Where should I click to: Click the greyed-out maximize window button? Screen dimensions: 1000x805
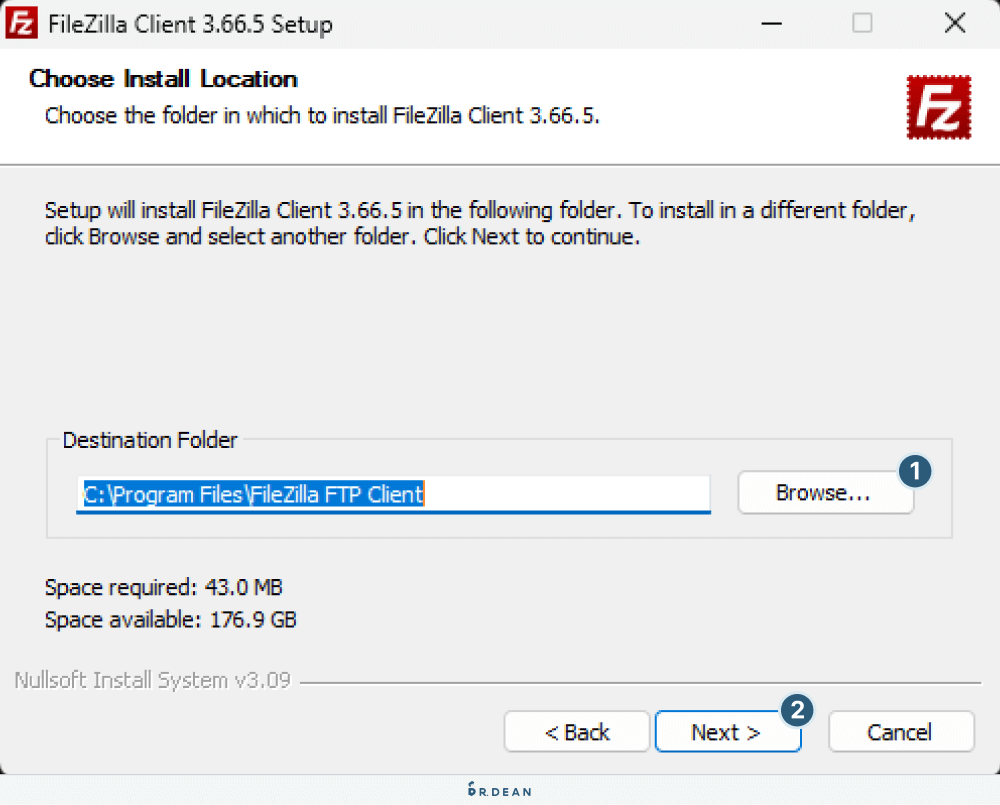point(862,23)
